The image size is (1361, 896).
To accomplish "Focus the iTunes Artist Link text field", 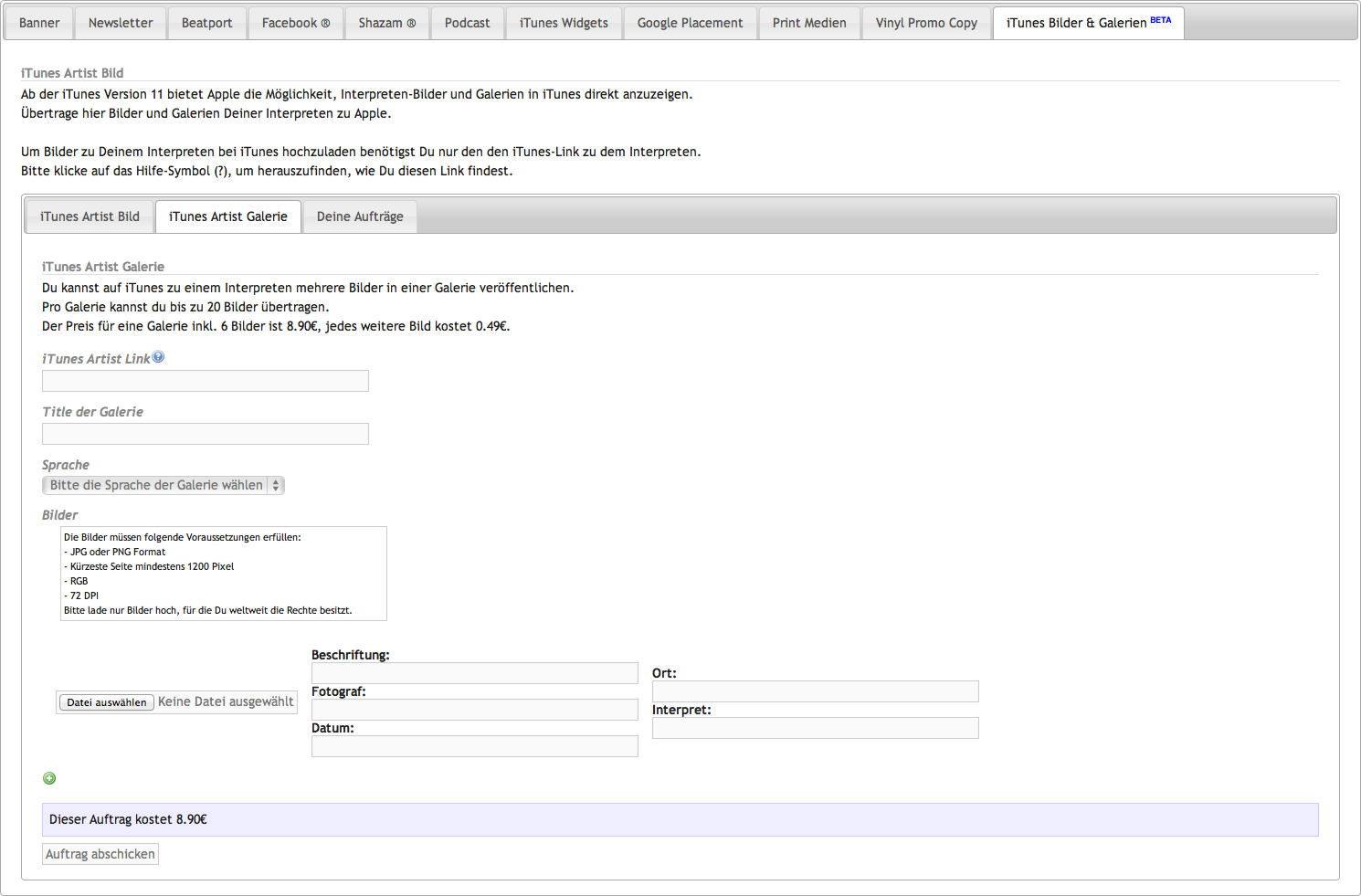I will 206,381.
